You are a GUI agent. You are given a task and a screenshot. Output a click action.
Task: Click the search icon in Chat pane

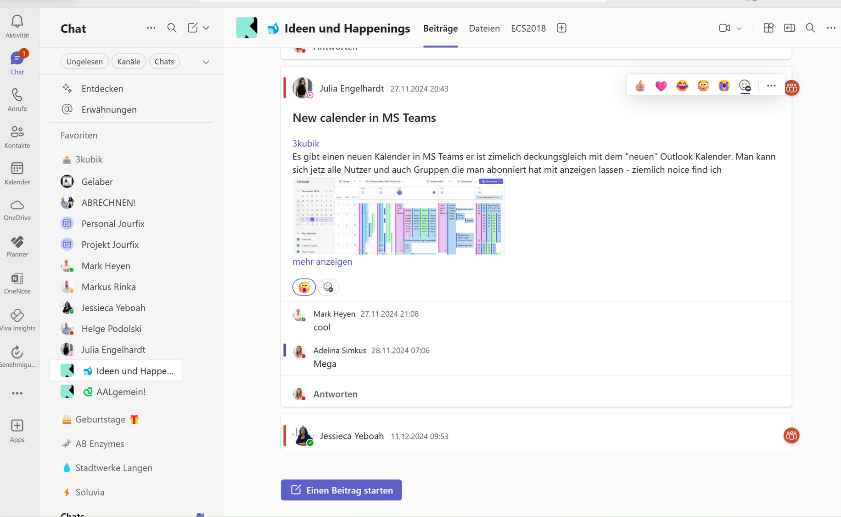click(172, 28)
